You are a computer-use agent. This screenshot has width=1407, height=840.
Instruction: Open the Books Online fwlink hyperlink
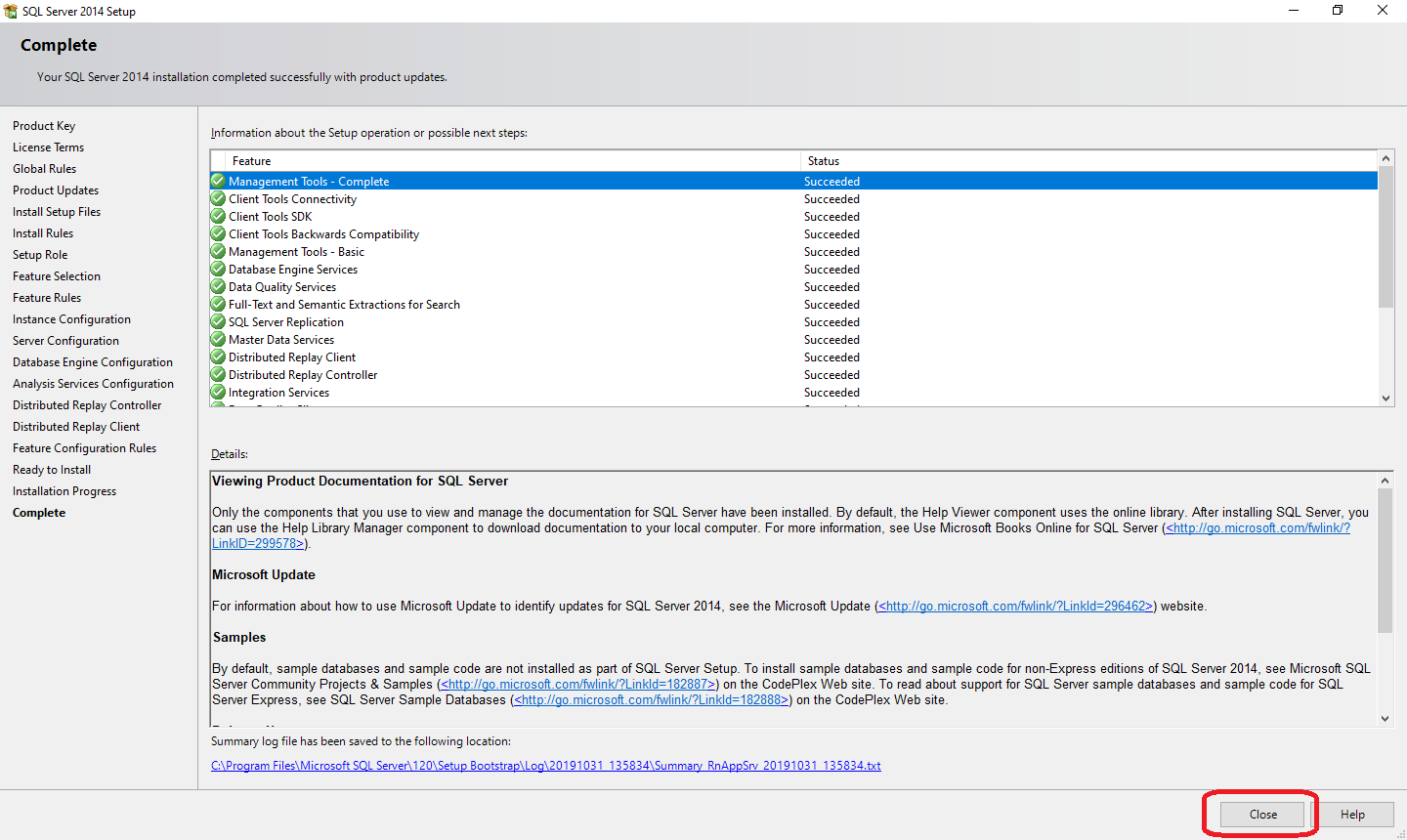click(x=1258, y=528)
